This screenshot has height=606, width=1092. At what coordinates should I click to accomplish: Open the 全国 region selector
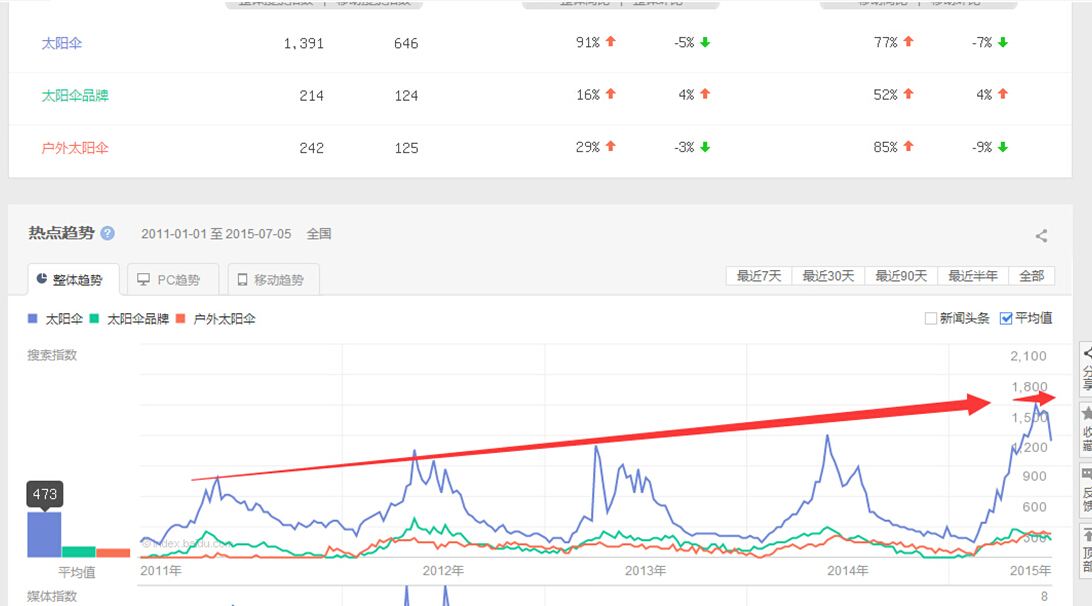tap(319, 234)
